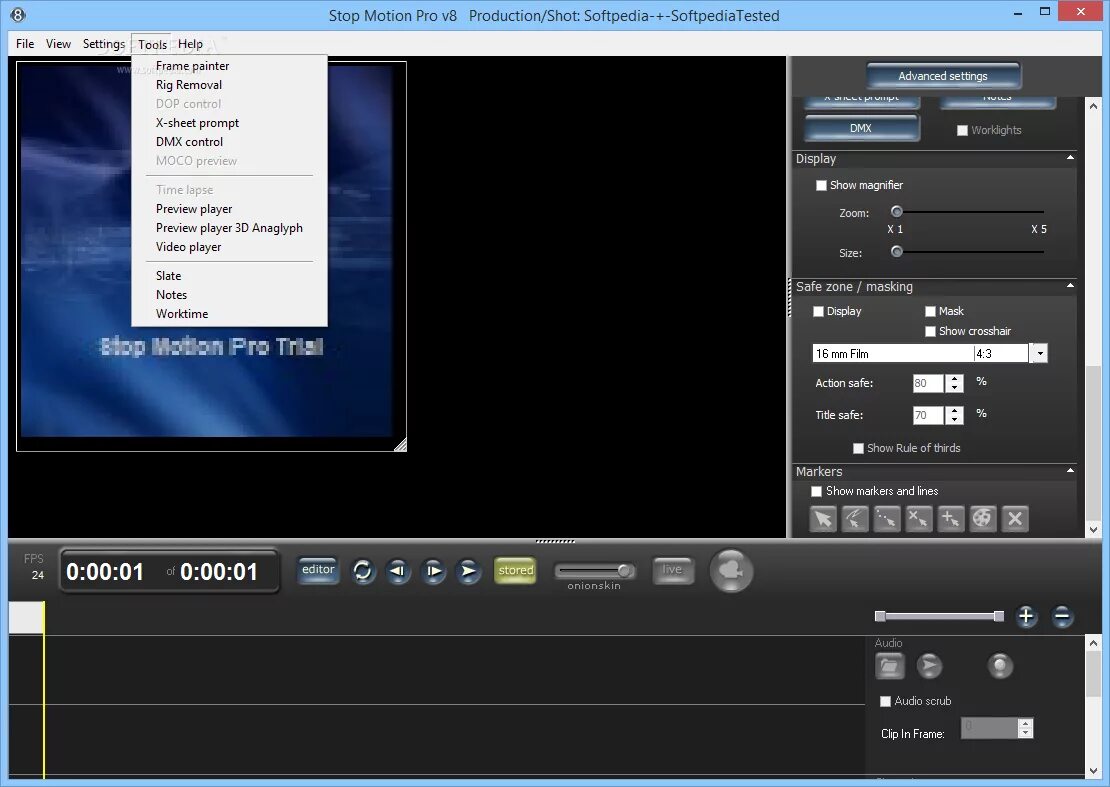Open the marker color palette
Image resolution: width=1110 pixels, height=787 pixels.
[x=983, y=519]
